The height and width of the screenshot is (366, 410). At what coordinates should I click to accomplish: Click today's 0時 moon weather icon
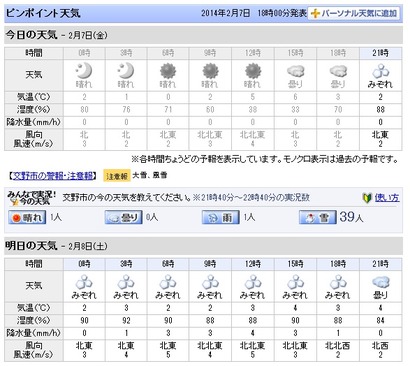(x=84, y=70)
